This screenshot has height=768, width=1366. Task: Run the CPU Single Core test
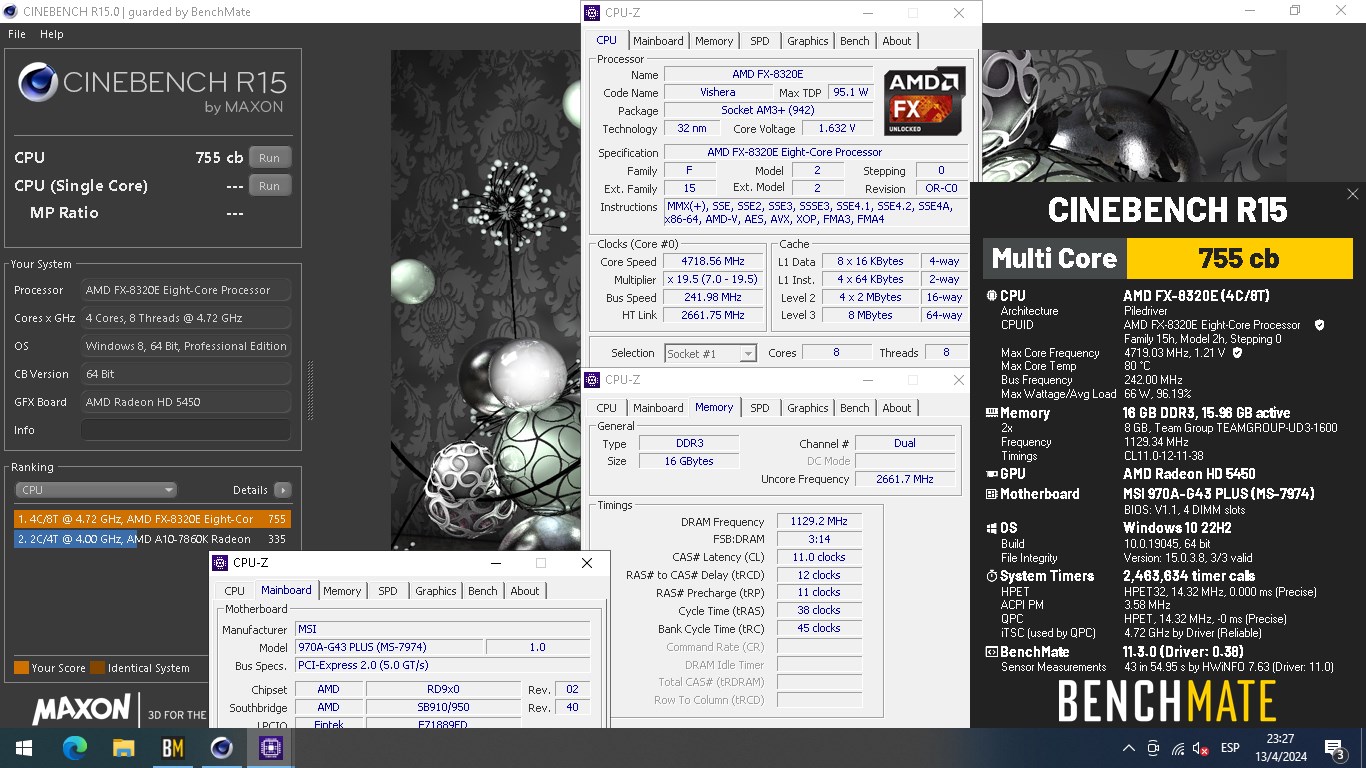(270, 186)
